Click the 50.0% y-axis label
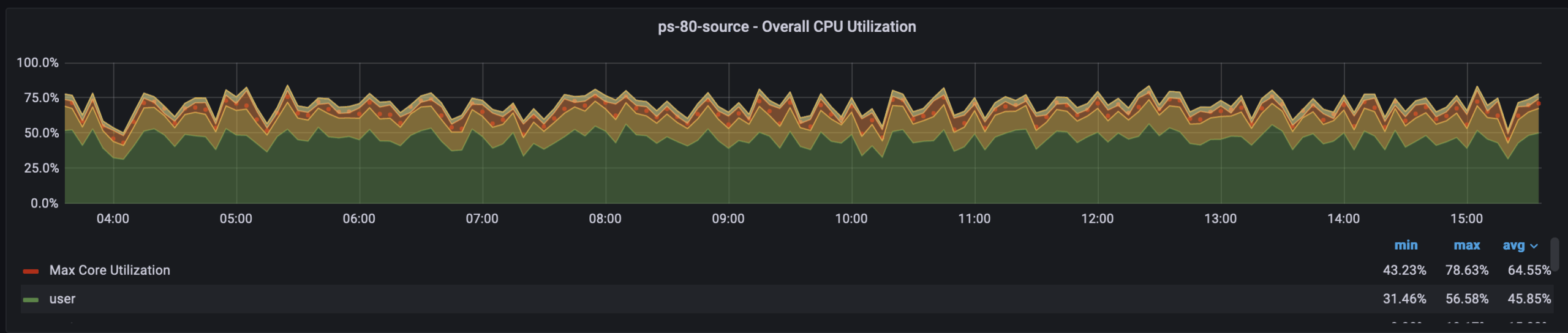The height and width of the screenshot is (333, 1568). [x=41, y=133]
